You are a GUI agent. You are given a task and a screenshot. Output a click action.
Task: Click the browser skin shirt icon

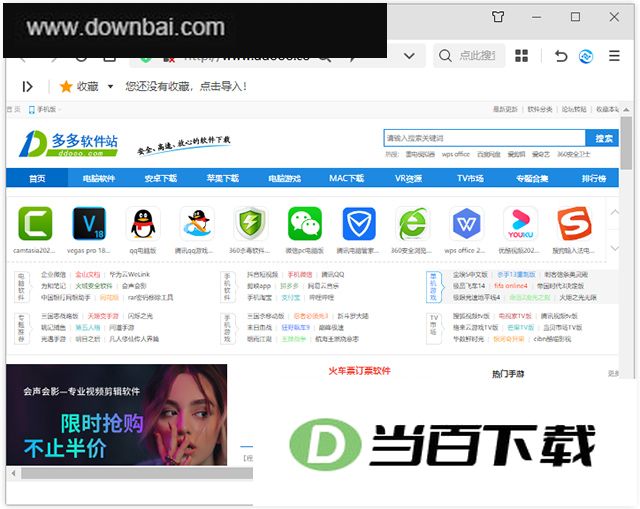[498, 17]
